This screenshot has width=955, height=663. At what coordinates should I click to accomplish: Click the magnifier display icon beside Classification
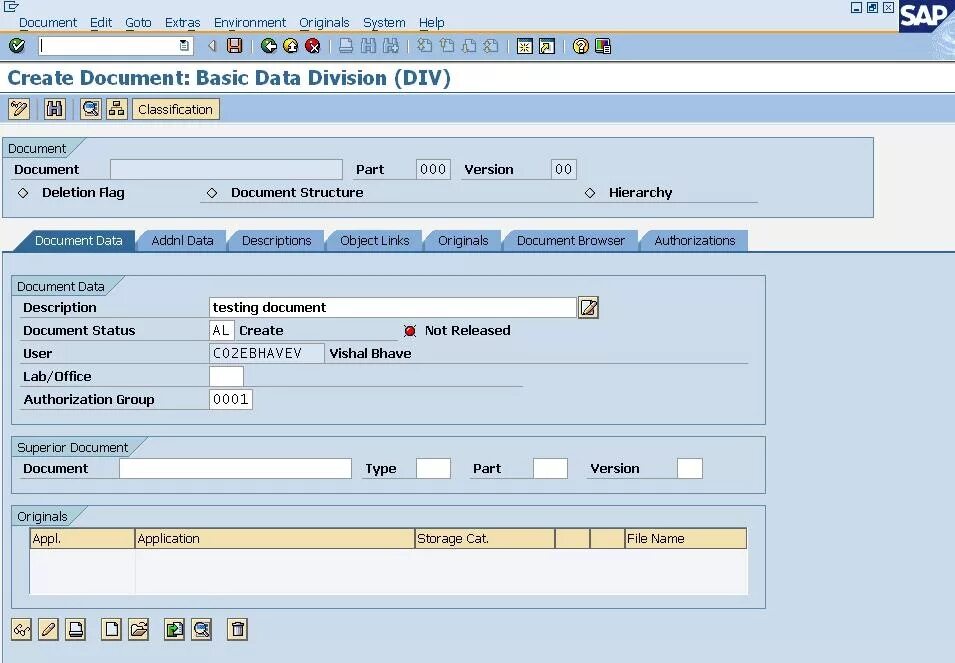[91, 110]
